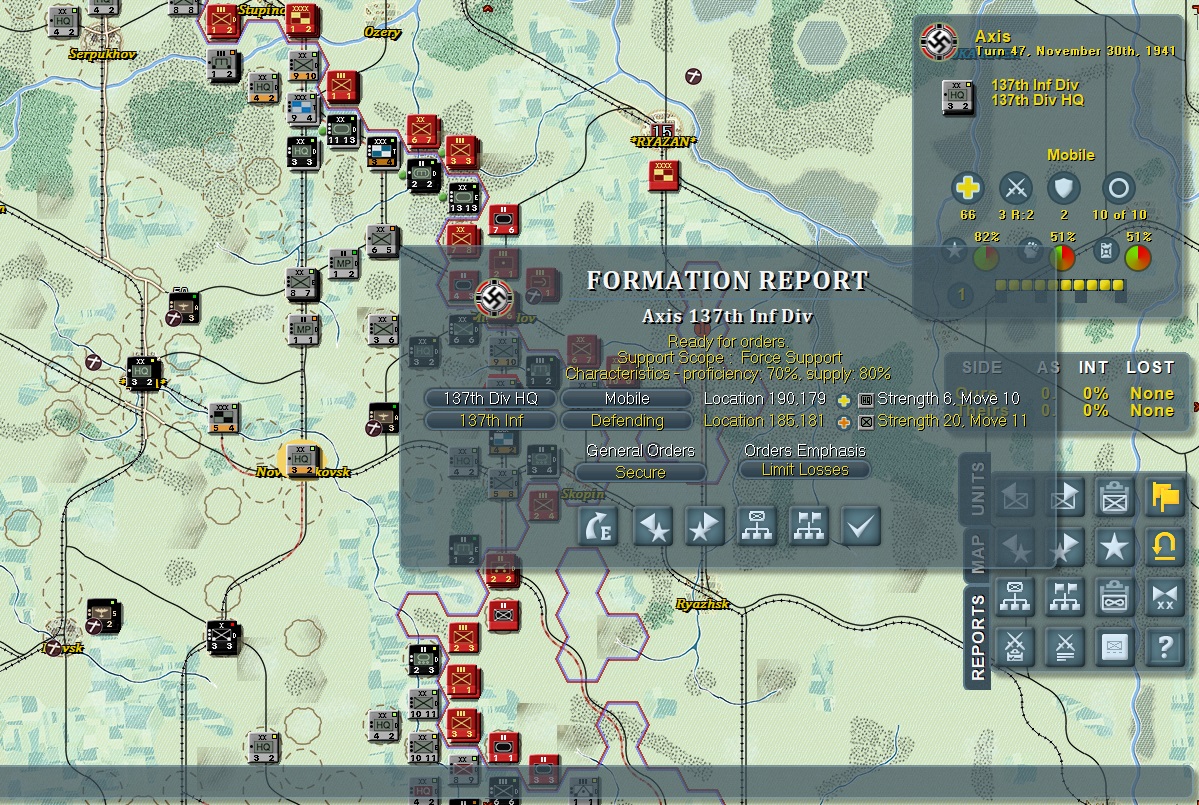This screenshot has height=805, width=1199.
Task: Click the Ryazan city marker labeled 15
Action: point(662,131)
